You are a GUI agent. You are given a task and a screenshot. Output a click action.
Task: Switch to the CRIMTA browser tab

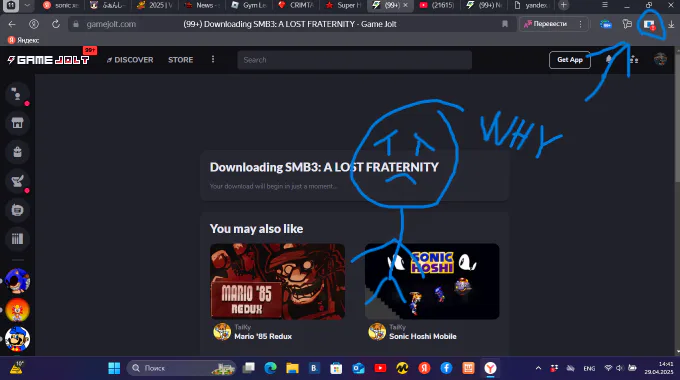[296, 5]
